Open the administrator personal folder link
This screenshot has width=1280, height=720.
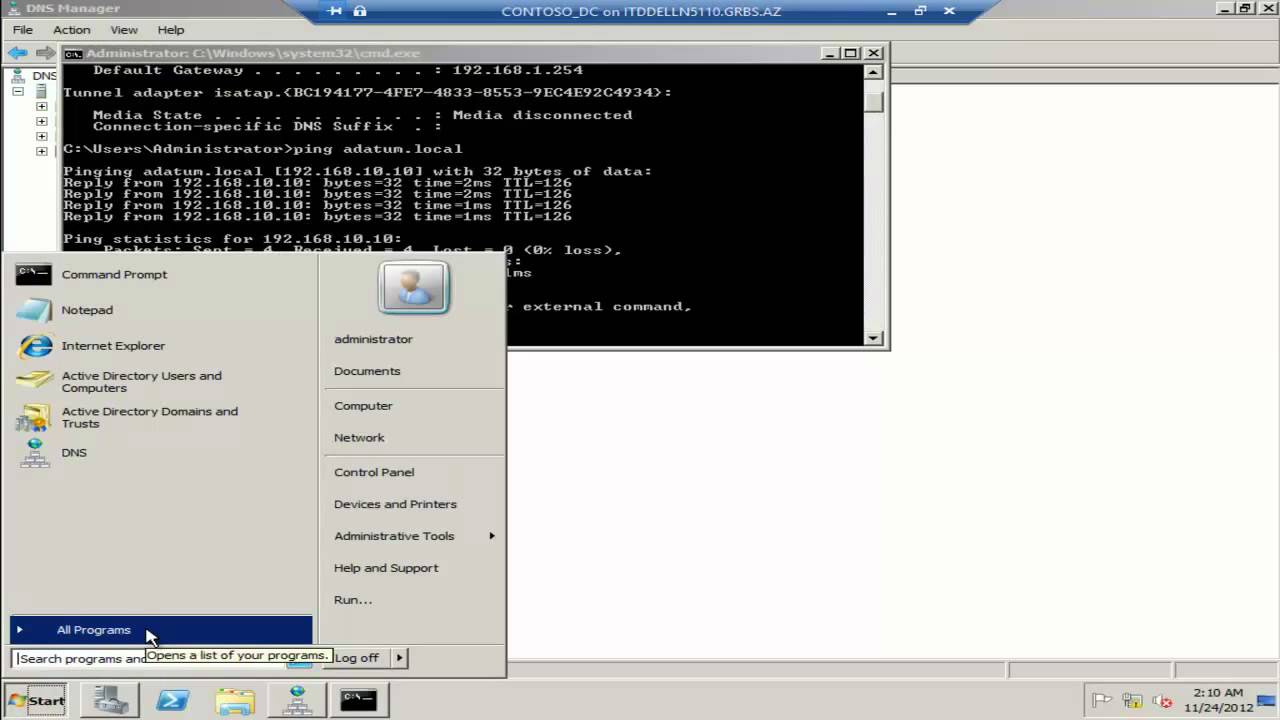[x=373, y=339]
